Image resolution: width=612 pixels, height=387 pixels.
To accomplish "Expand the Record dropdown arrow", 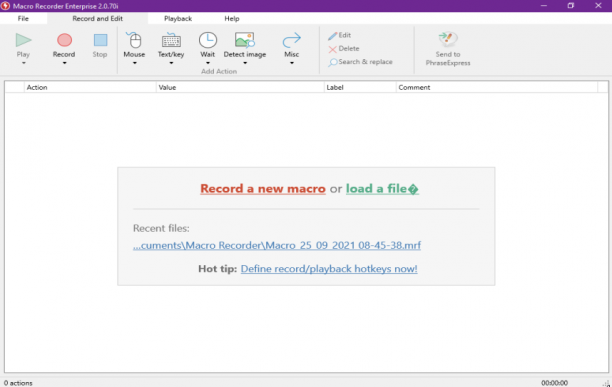I will [x=64, y=63].
